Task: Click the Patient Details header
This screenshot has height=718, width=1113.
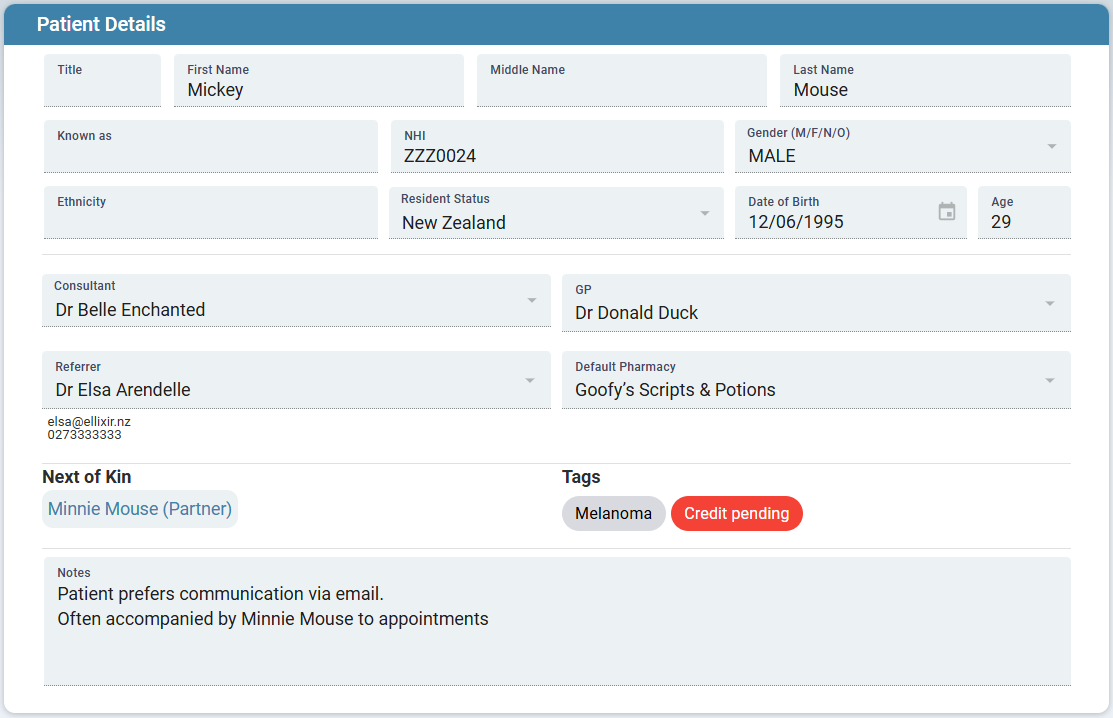Action: tap(101, 24)
